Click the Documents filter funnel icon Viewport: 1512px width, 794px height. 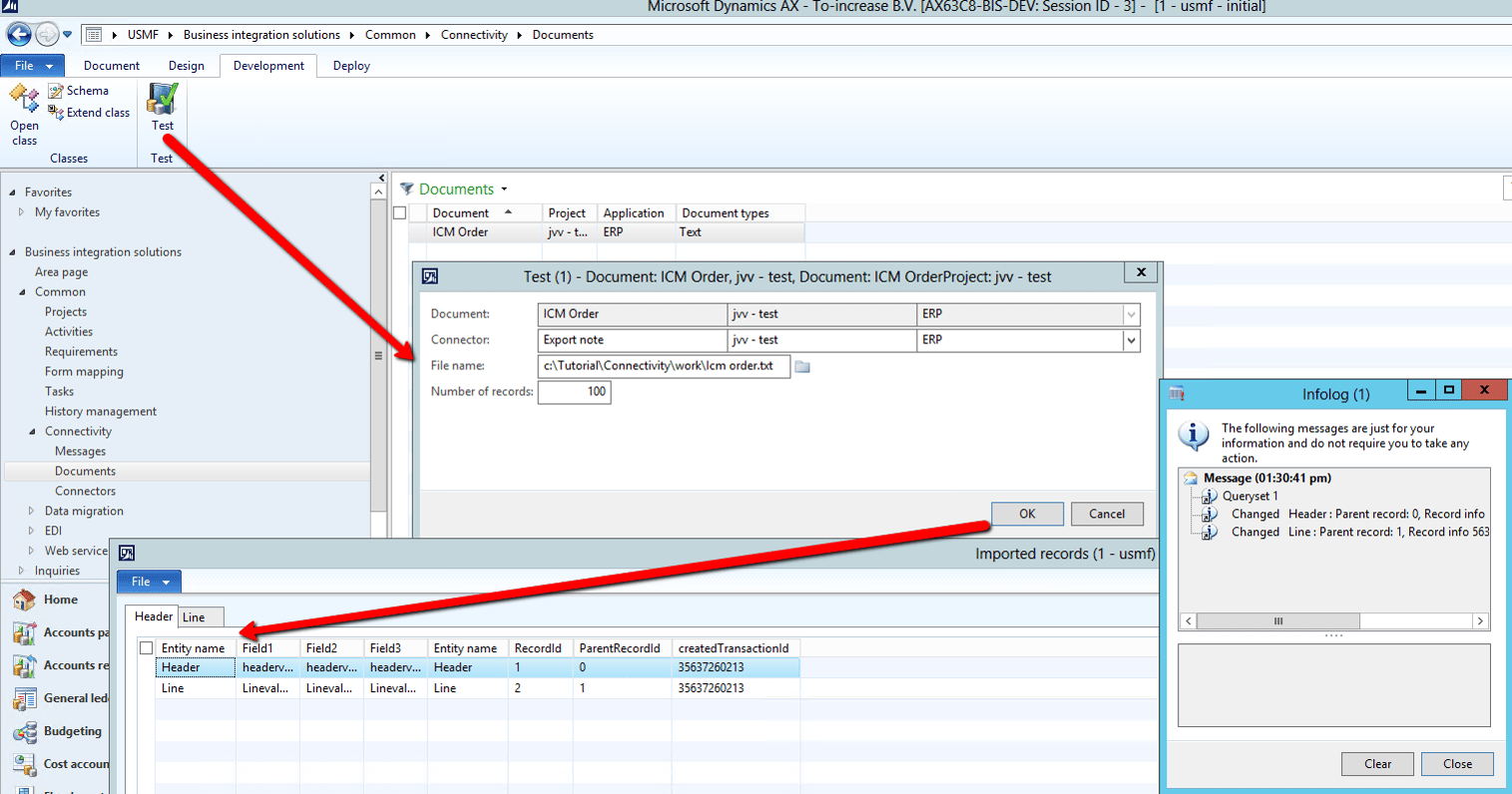tap(407, 189)
